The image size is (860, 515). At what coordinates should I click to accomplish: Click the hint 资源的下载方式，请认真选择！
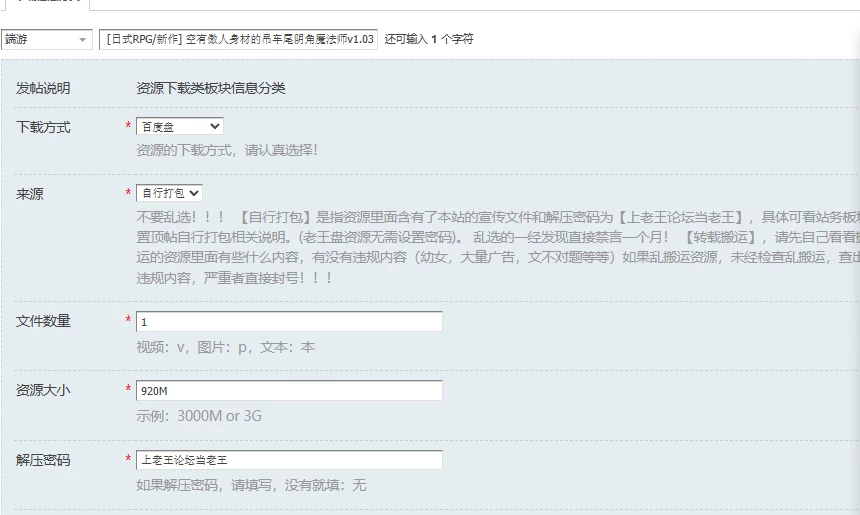[227, 150]
